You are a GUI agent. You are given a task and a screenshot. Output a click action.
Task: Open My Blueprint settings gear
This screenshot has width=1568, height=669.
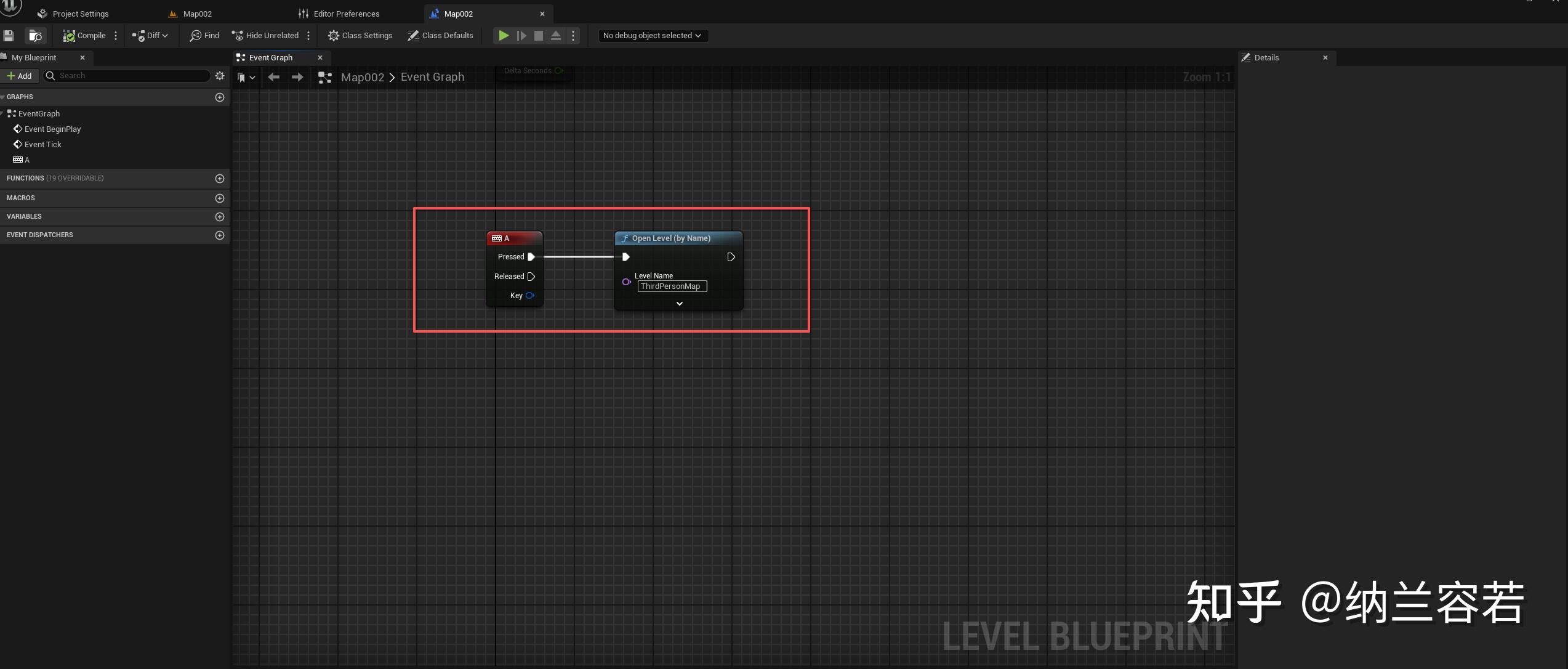tap(220, 76)
